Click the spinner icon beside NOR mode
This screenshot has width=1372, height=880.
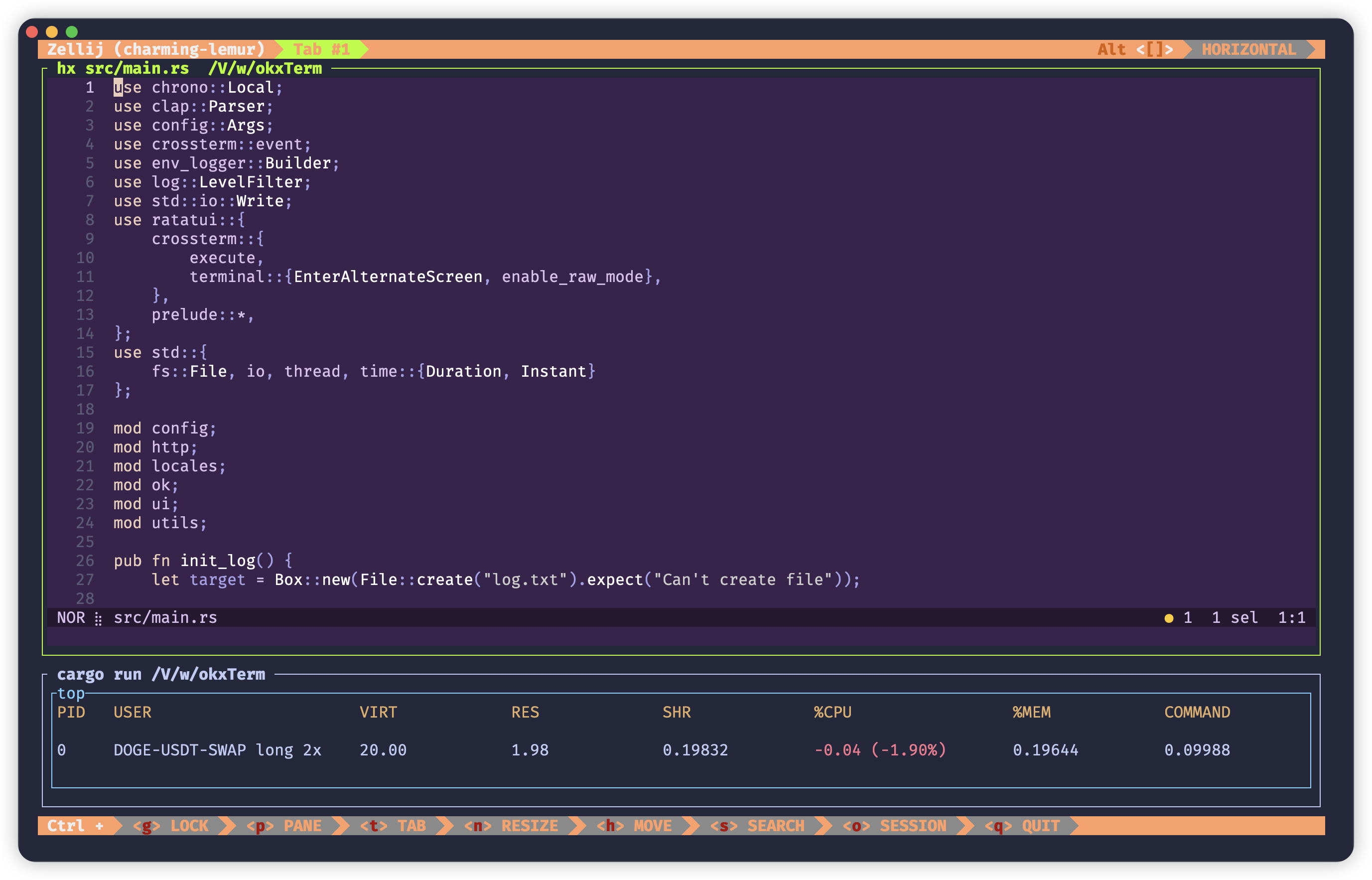click(98, 618)
